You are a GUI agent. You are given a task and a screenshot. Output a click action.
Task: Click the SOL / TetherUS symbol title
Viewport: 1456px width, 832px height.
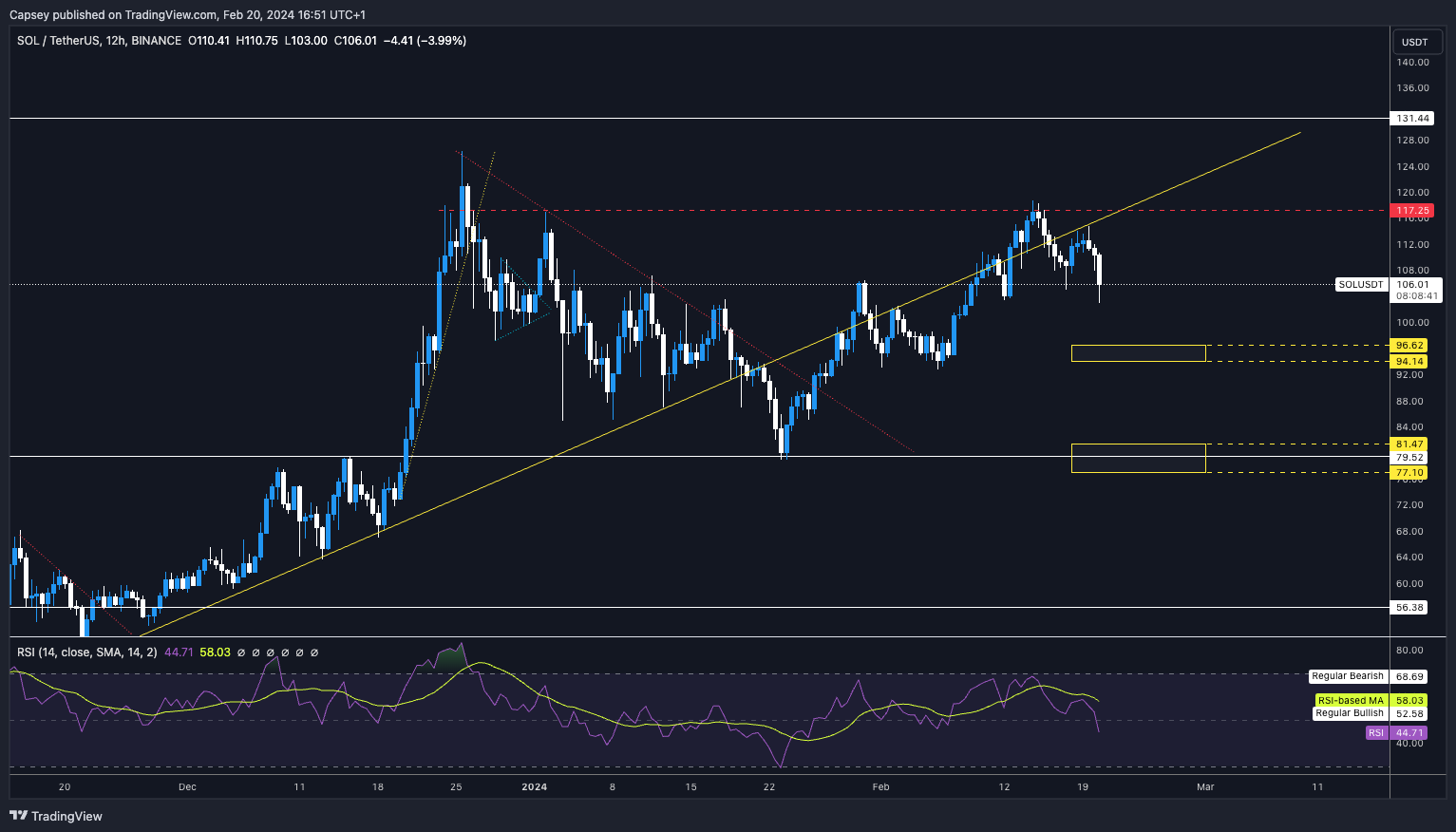71,41
